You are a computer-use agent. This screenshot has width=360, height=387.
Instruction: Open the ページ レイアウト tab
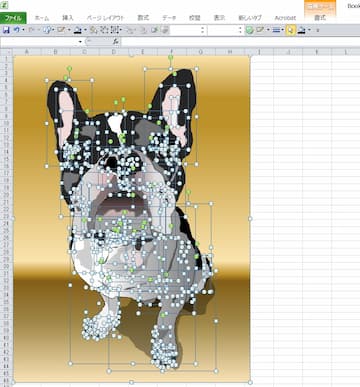pyautogui.click(x=106, y=18)
